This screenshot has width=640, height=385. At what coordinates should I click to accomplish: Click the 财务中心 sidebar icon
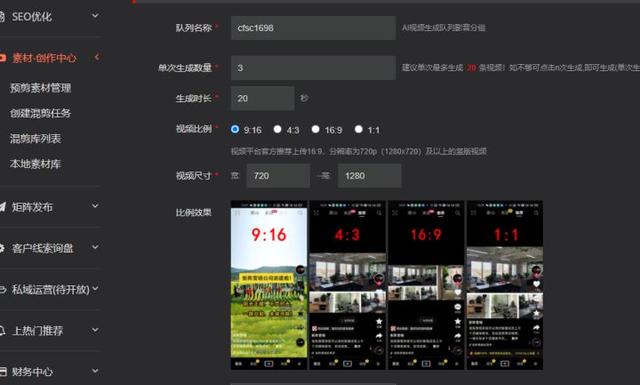point(2,372)
